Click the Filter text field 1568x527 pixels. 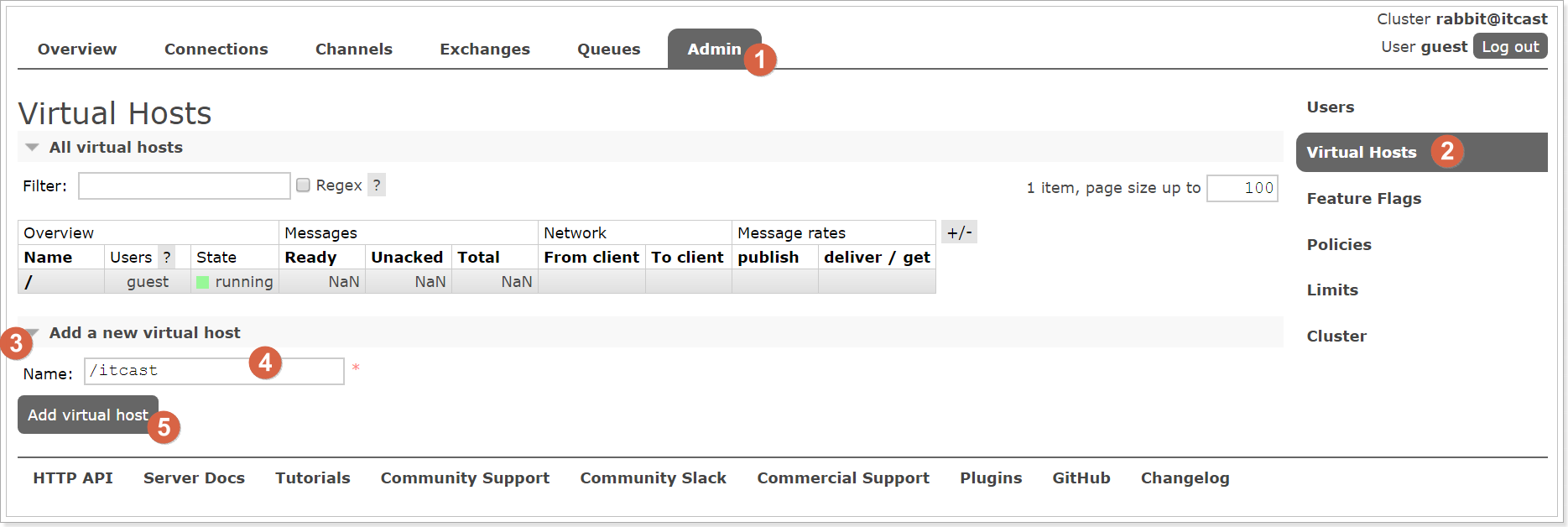pyautogui.click(x=184, y=186)
